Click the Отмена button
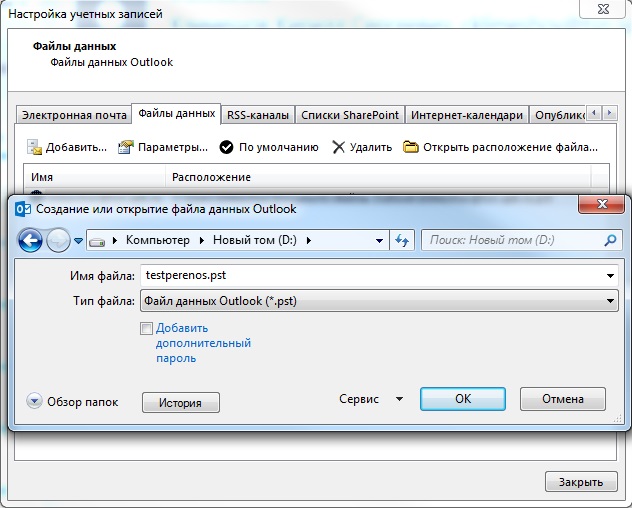Image resolution: width=632 pixels, height=508 pixels. click(x=563, y=399)
